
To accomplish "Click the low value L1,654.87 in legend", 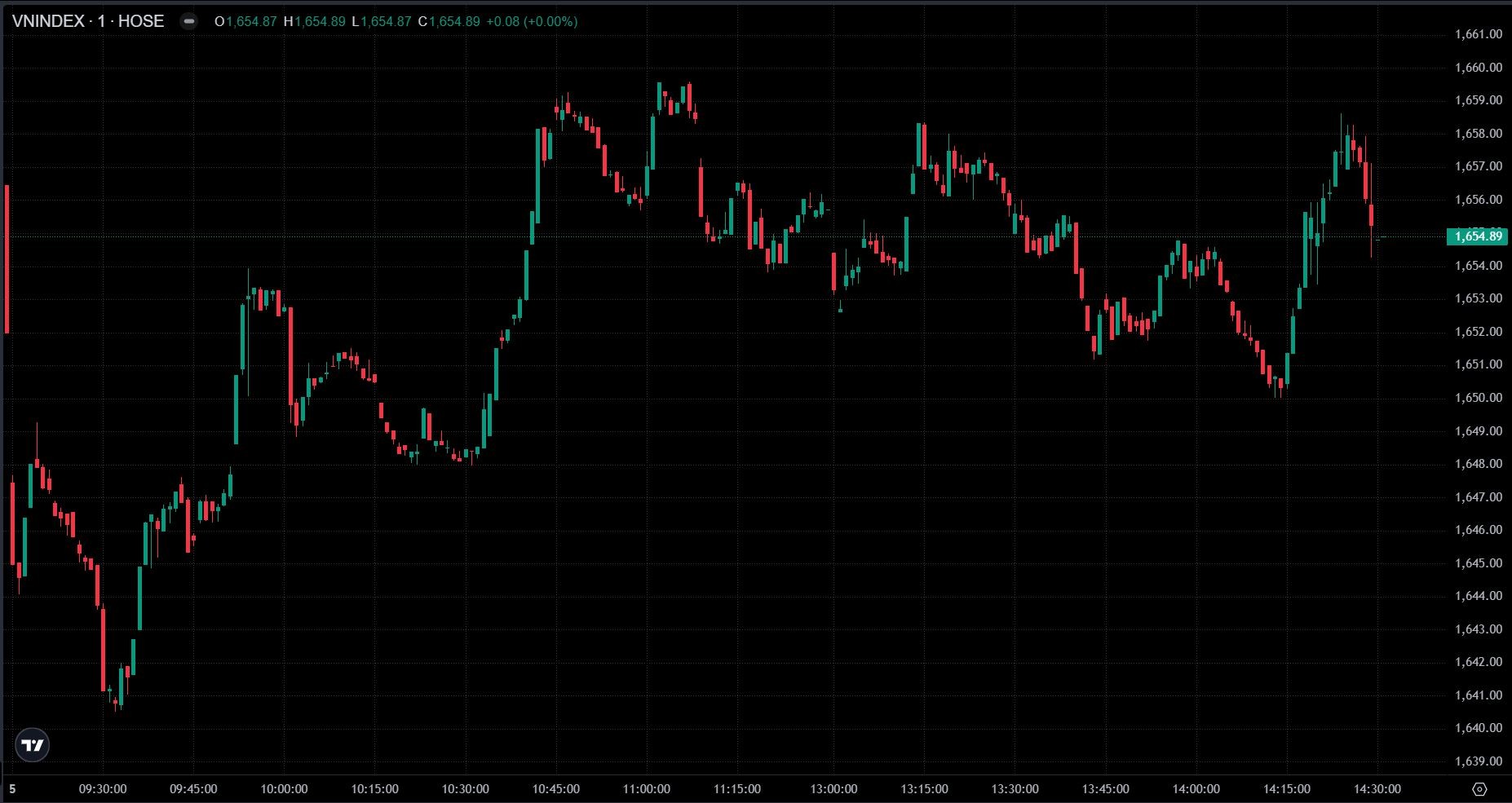I will click(x=382, y=21).
